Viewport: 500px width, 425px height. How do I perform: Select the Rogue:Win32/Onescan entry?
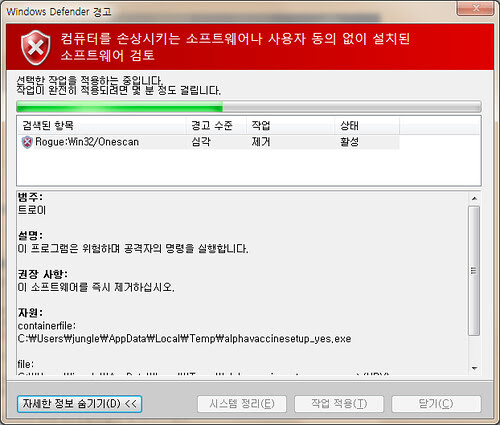[x=208, y=142]
